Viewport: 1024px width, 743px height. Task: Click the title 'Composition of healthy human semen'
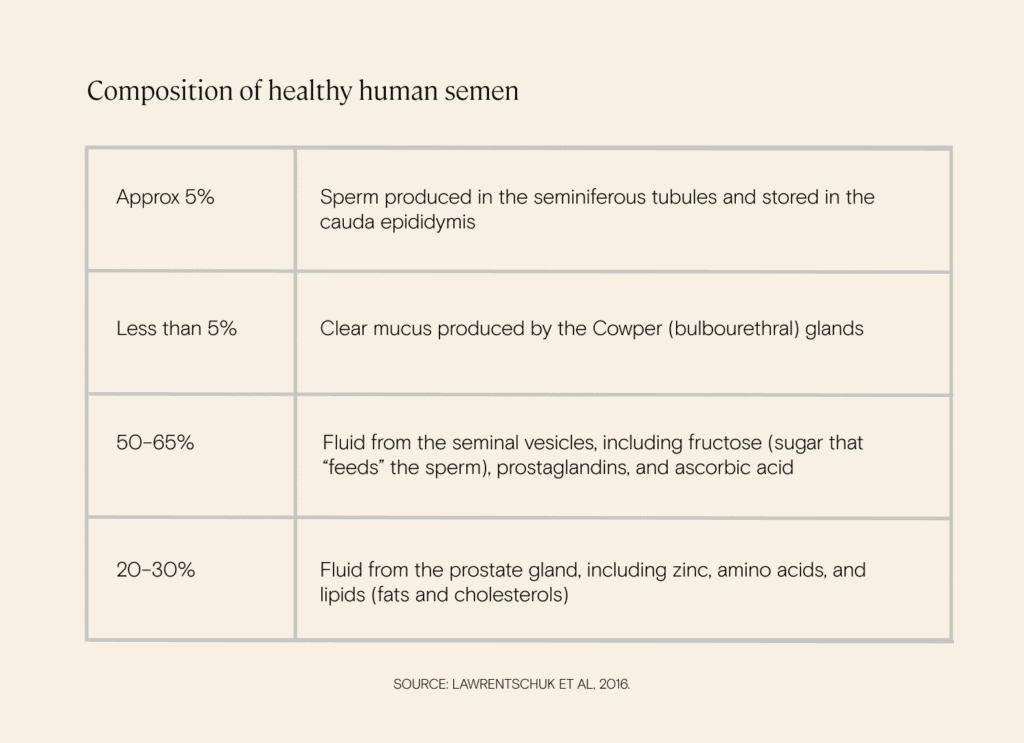(302, 91)
